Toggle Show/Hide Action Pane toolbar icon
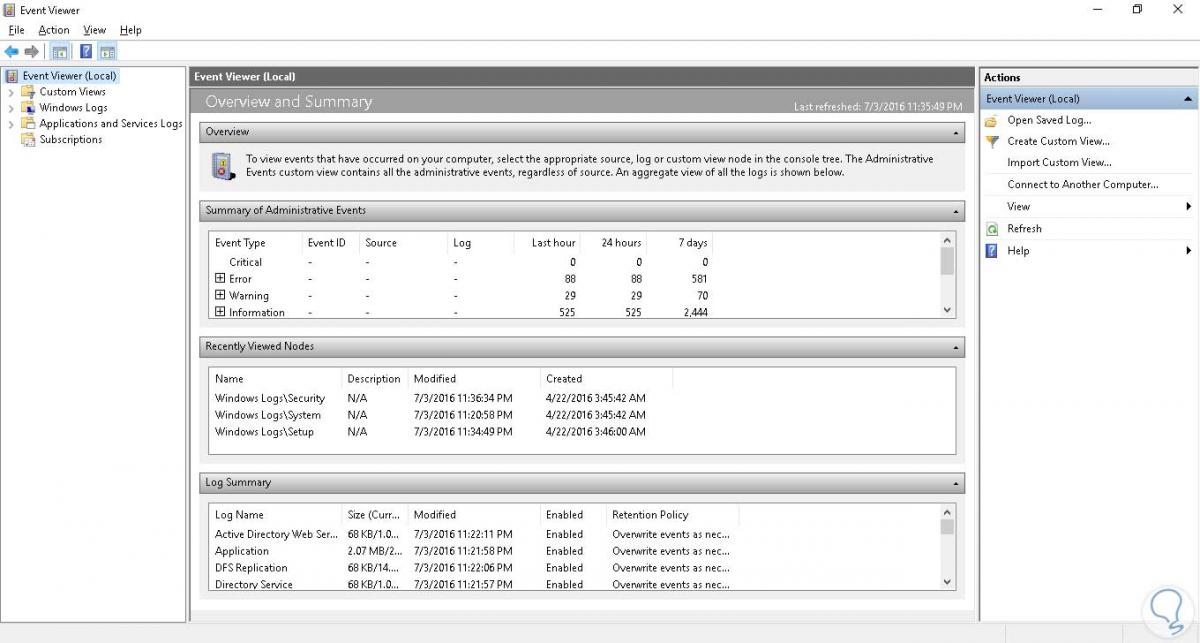Image resolution: width=1200 pixels, height=643 pixels. pos(108,51)
